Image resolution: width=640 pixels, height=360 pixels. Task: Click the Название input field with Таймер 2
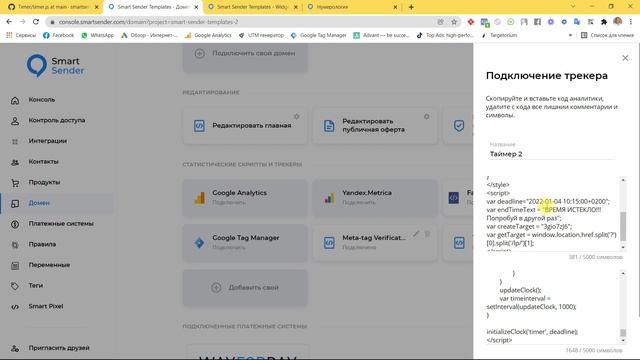point(551,154)
